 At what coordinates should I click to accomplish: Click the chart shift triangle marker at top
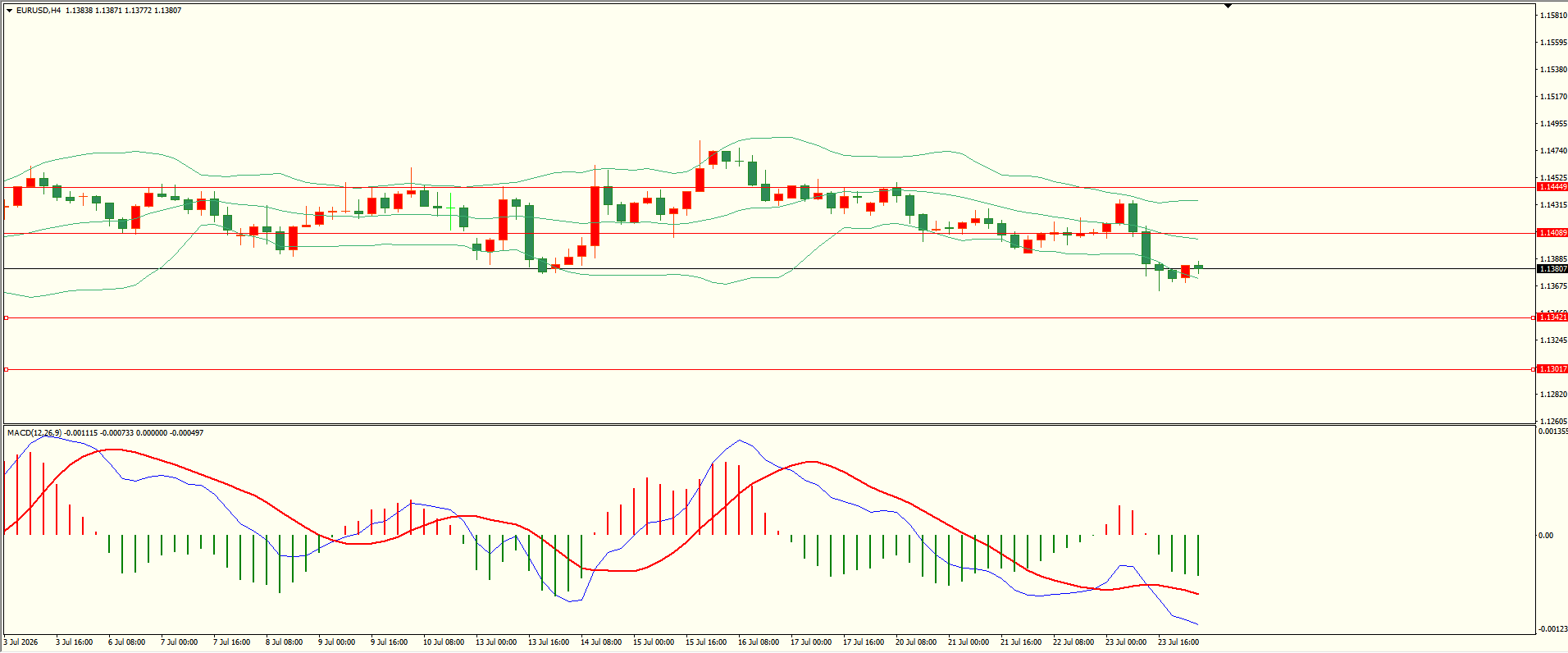(1228, 6)
